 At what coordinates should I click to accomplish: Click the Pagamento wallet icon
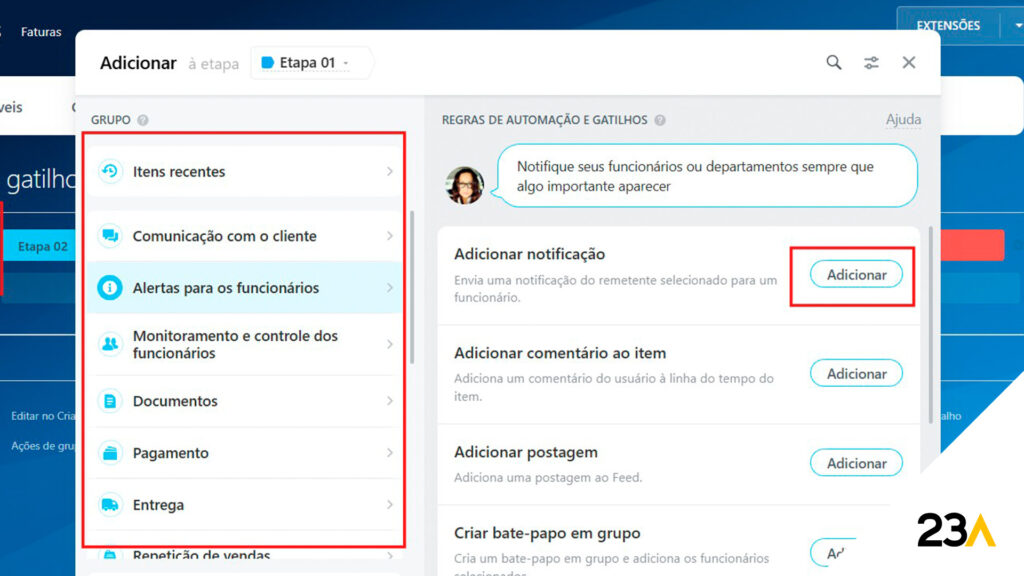[x=110, y=453]
